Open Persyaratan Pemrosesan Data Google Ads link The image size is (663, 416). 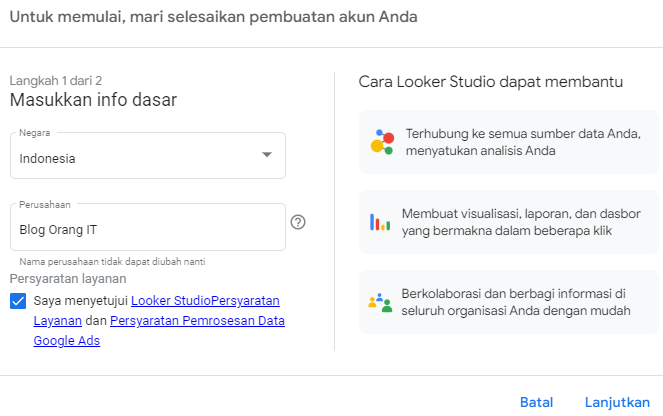[x=159, y=331]
